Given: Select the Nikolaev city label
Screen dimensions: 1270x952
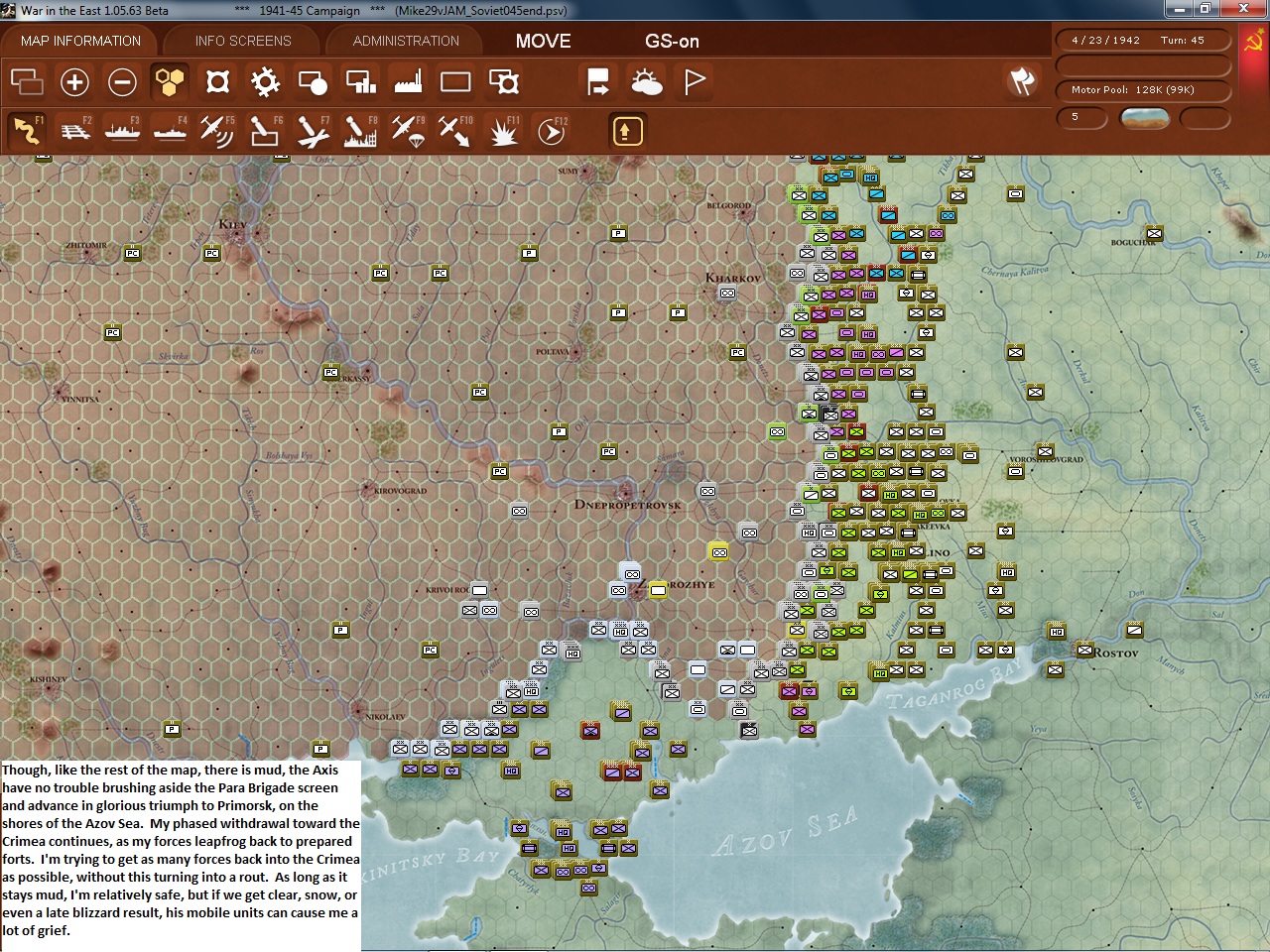Looking at the screenshot, I should (385, 717).
